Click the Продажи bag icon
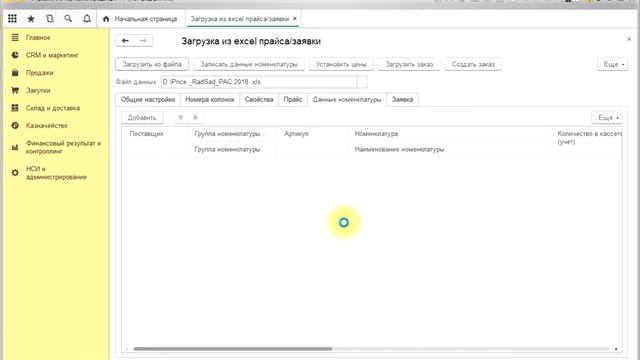This screenshot has width=640, height=360. coord(15,73)
